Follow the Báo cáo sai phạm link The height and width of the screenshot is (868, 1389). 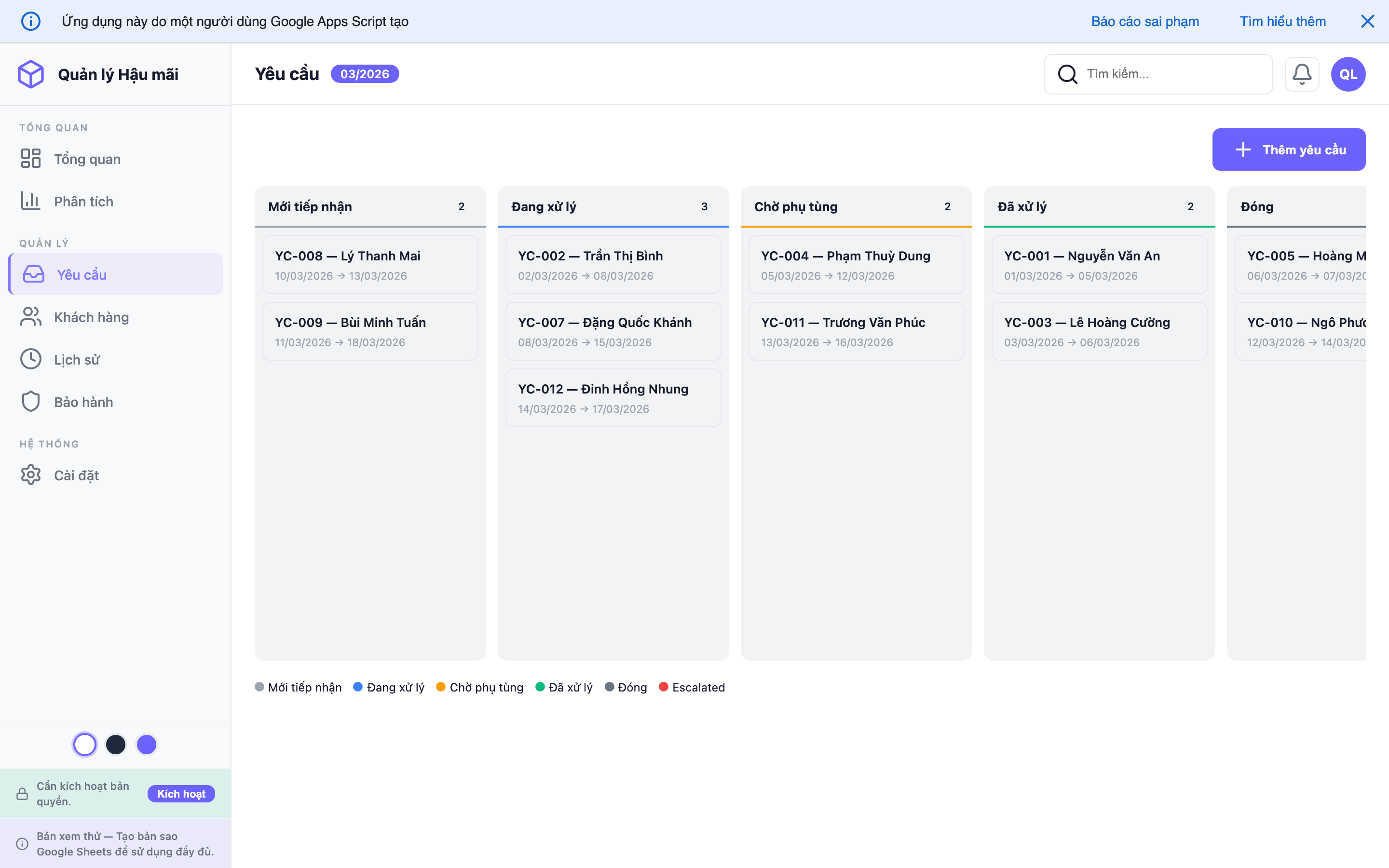1144,21
